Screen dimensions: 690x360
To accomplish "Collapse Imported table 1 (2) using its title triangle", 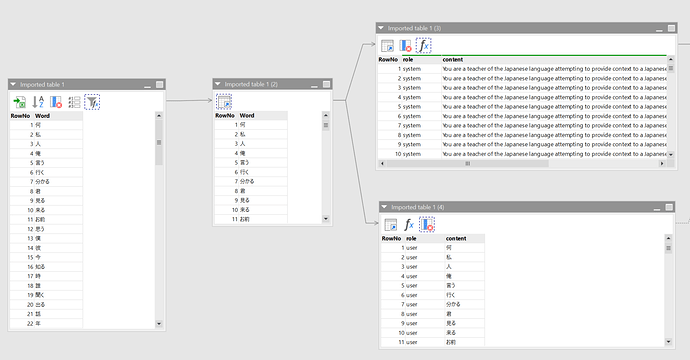I will (x=217, y=84).
